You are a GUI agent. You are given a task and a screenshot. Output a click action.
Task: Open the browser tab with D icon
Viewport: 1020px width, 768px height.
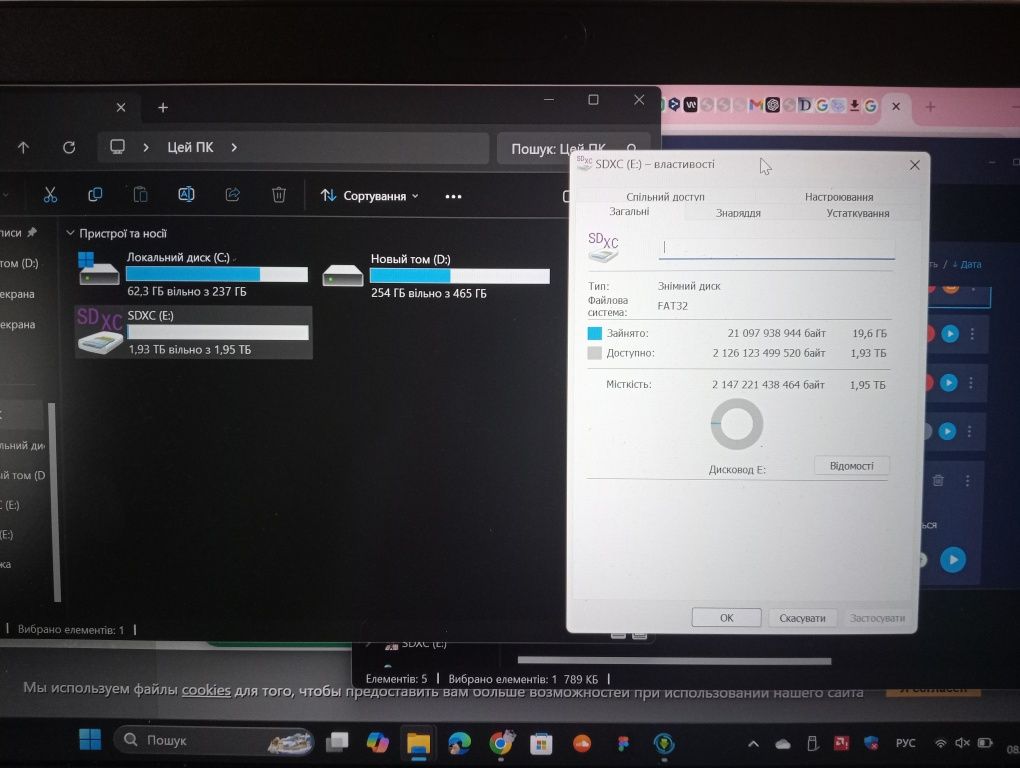pos(805,105)
